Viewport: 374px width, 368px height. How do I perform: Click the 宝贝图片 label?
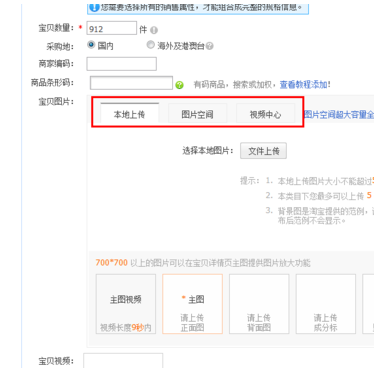(56, 102)
